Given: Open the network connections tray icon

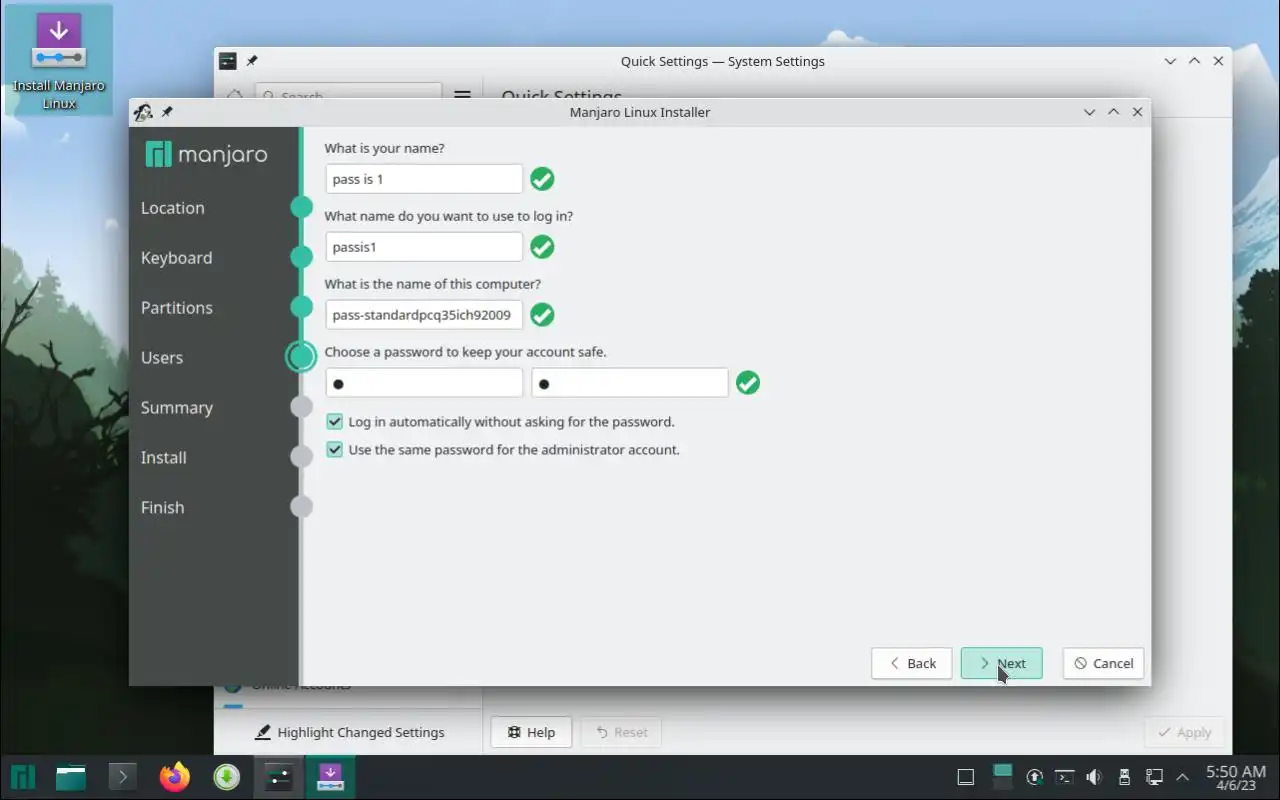Looking at the screenshot, I should click(1154, 777).
